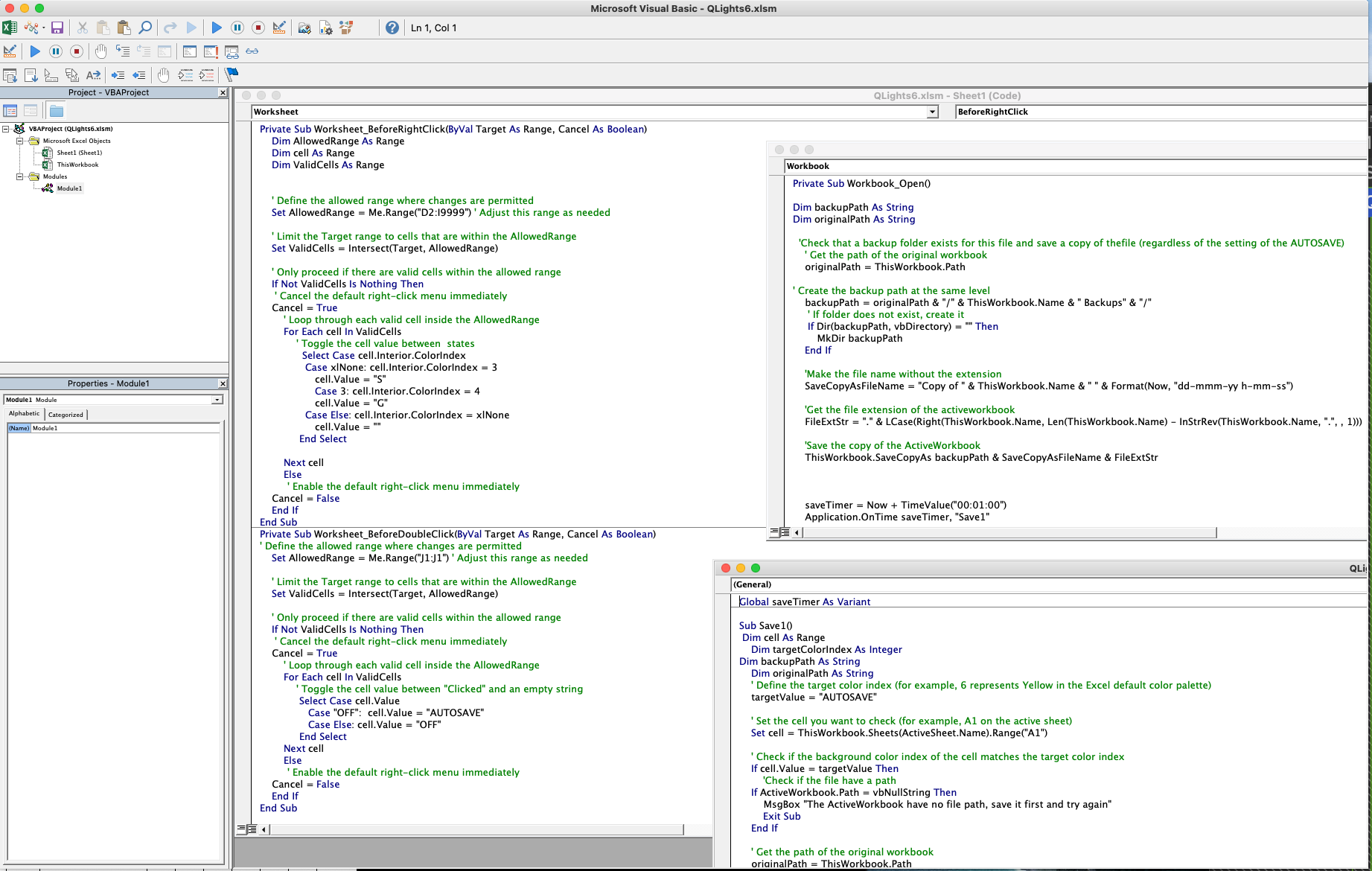Select the Step Into debug icon
Screen dimensions: 1372x871
click(123, 51)
